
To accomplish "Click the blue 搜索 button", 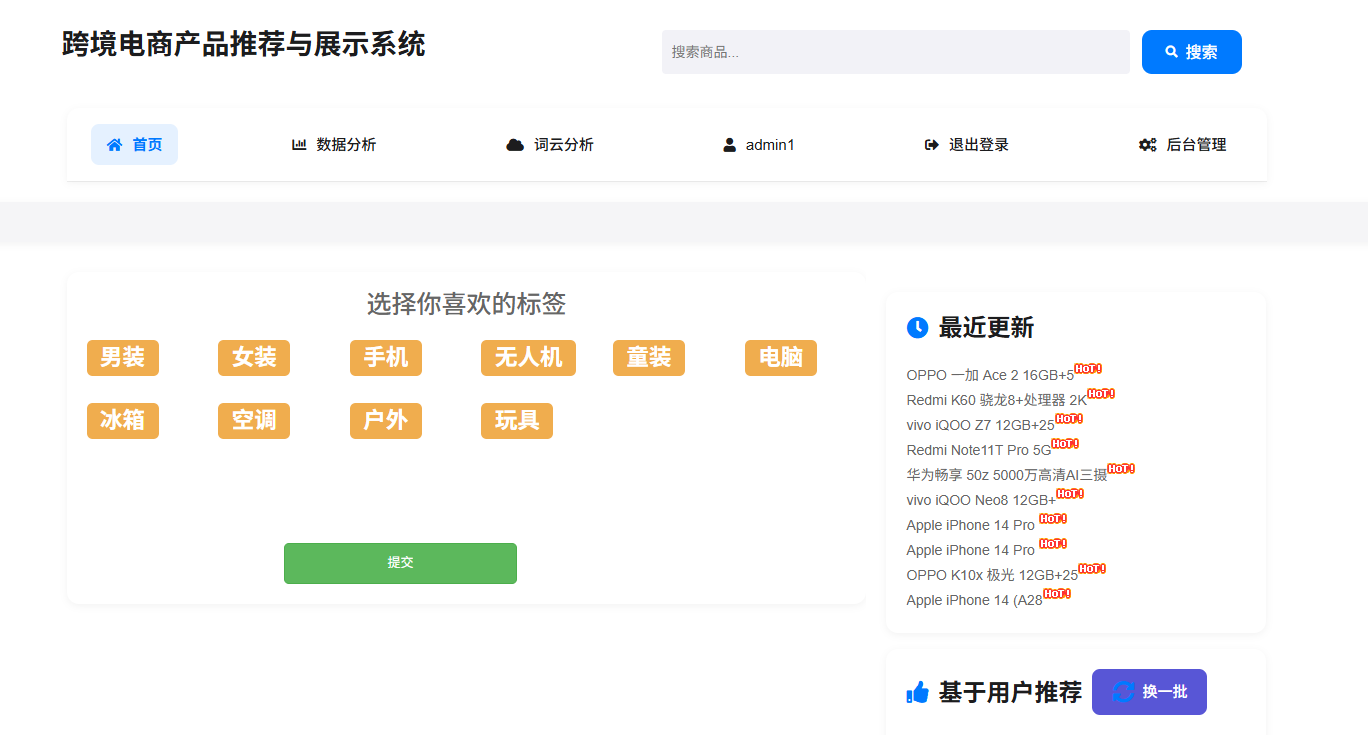I will point(1191,52).
